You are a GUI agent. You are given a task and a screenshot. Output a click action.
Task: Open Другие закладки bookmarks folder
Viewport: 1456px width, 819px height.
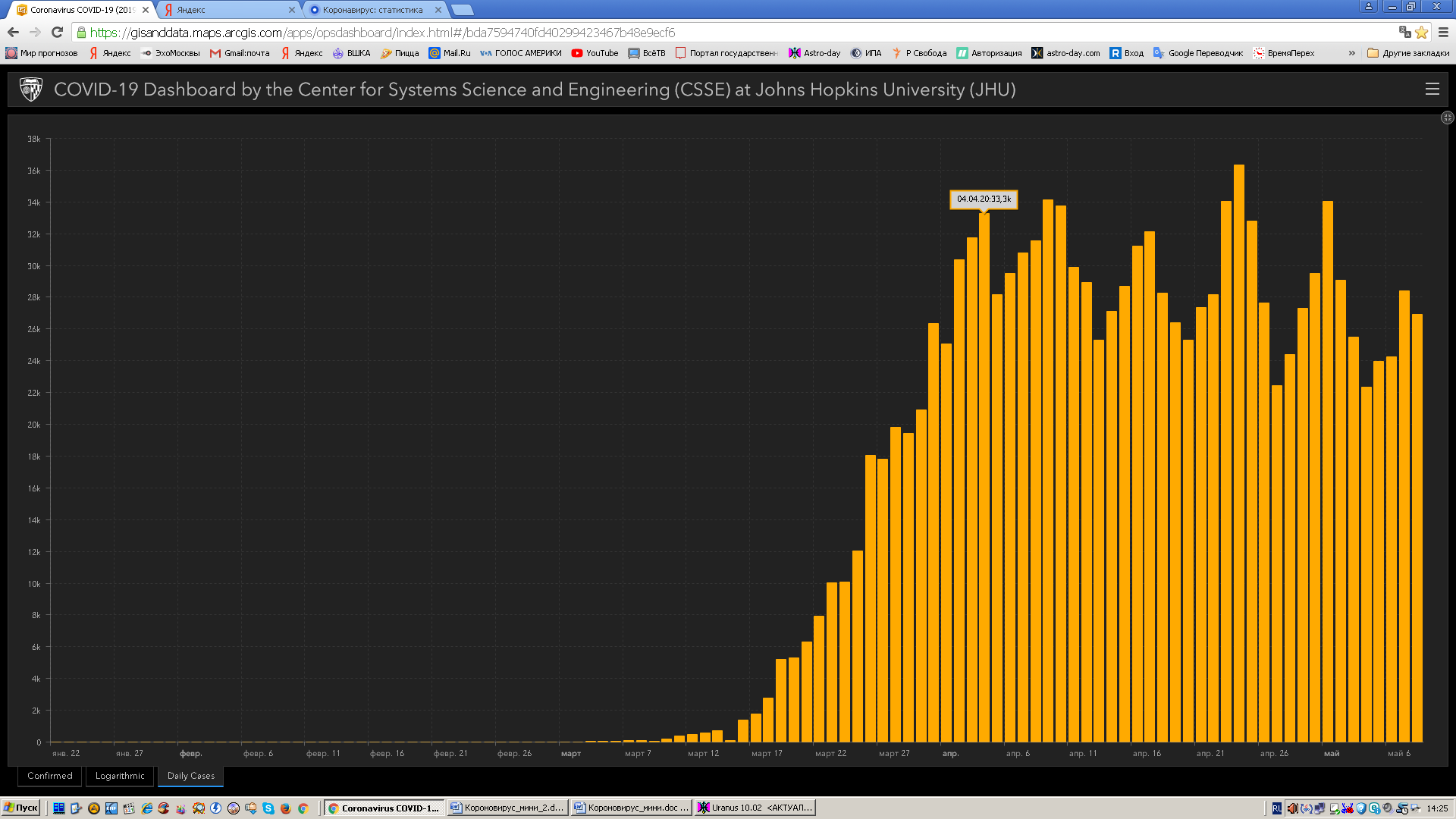[1408, 53]
